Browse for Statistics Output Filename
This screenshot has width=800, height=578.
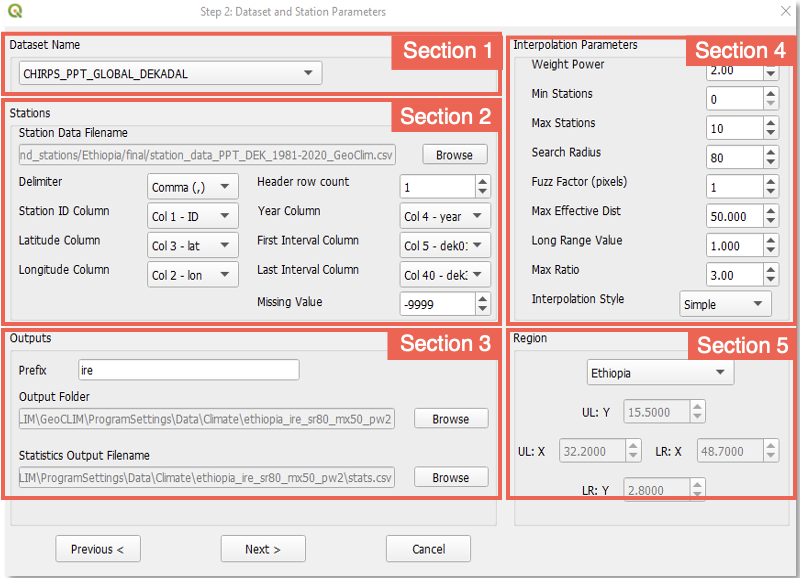click(451, 478)
